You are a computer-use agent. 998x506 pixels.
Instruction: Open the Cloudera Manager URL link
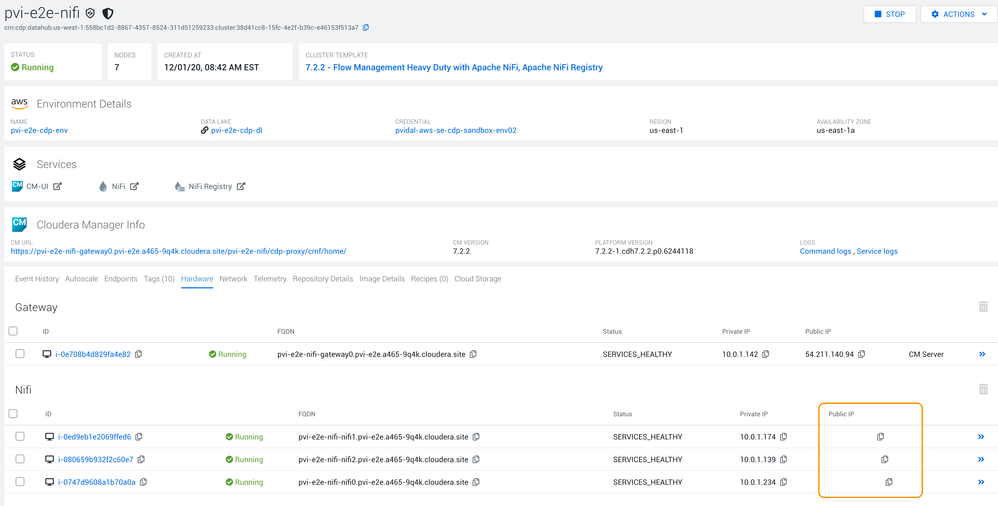pos(178,251)
